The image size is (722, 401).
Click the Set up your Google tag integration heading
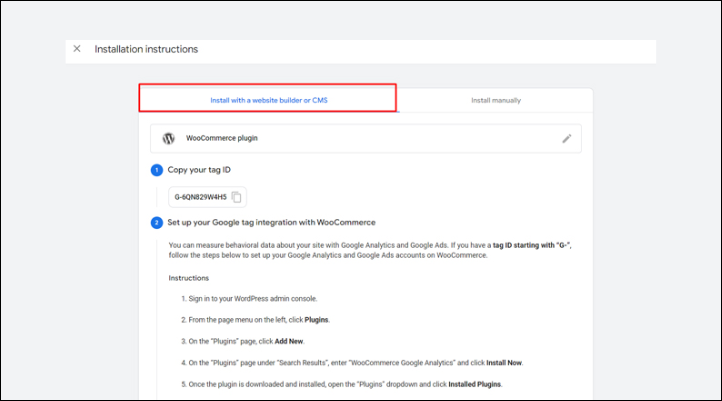coord(271,222)
